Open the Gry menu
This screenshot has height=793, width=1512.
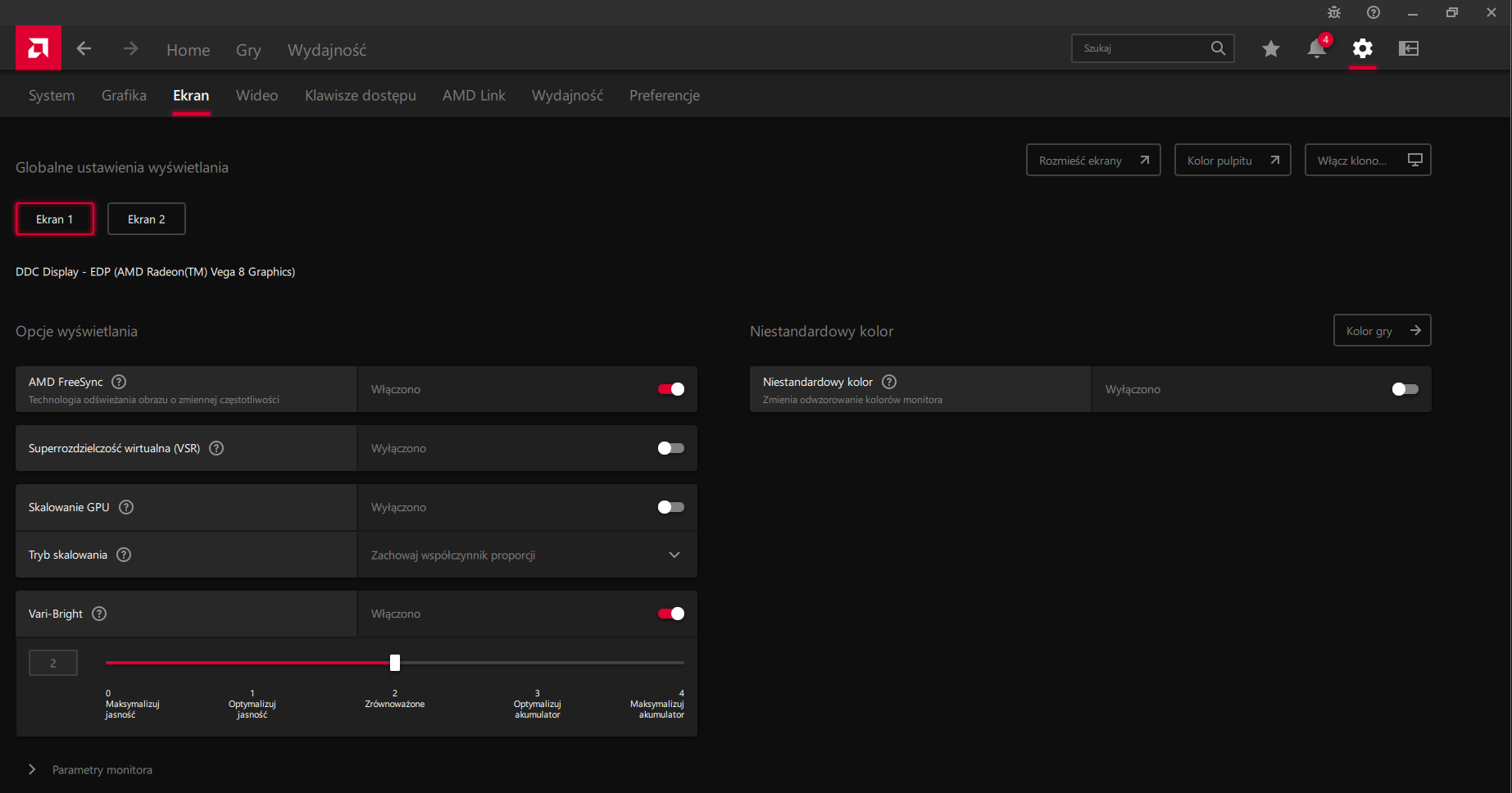248,50
